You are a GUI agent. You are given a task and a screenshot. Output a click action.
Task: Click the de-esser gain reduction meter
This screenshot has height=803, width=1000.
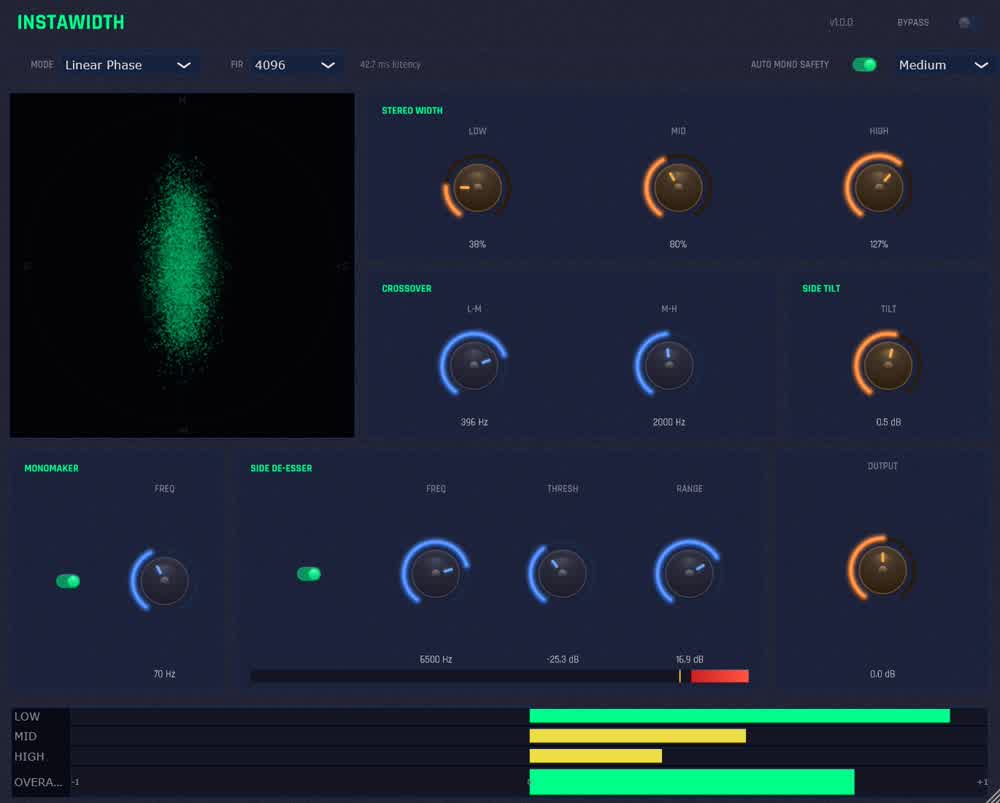500,676
